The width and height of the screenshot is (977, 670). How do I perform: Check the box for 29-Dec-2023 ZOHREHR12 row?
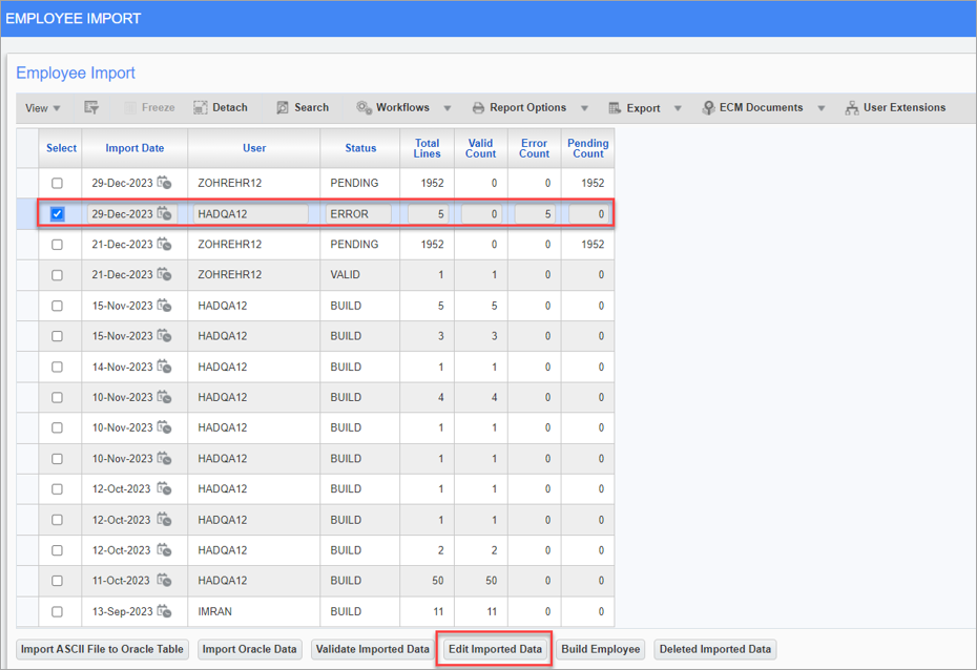pyautogui.click(x=57, y=183)
